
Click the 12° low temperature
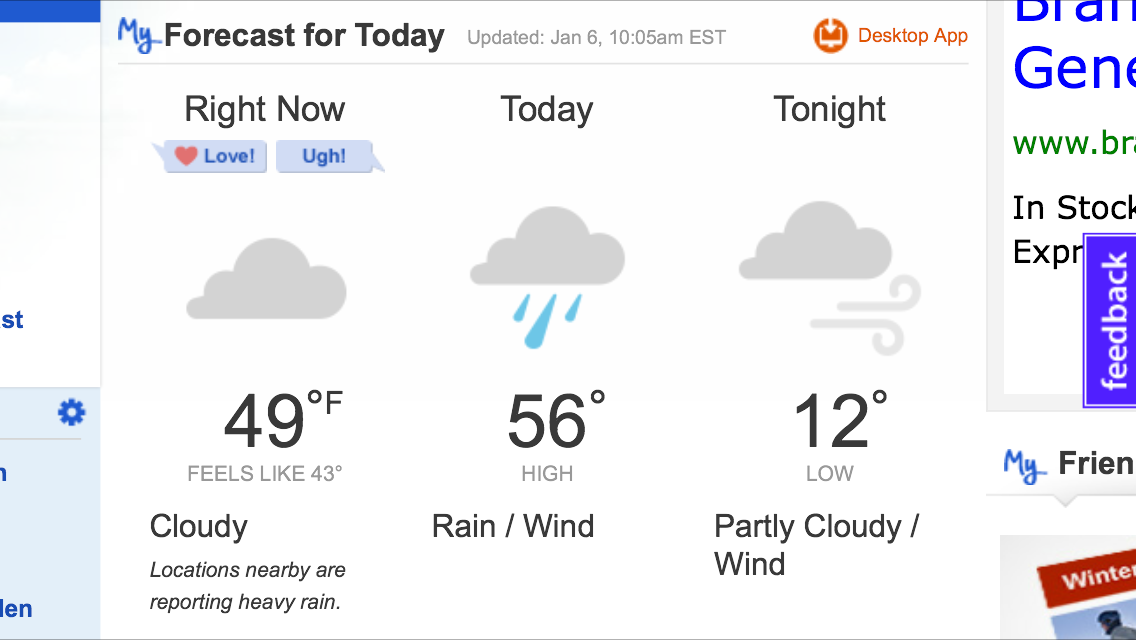(838, 420)
